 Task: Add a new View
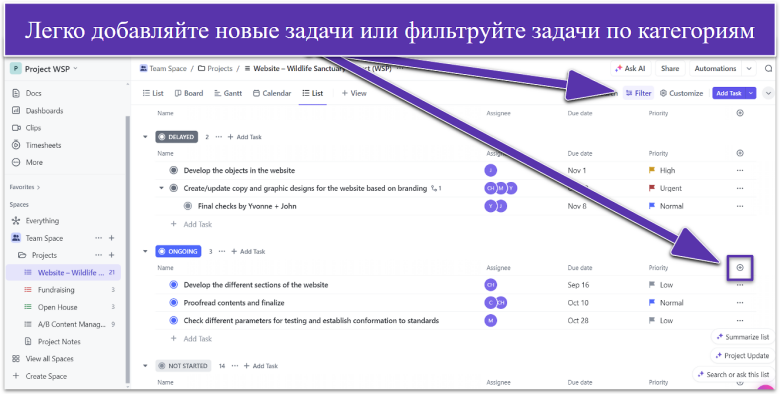(x=354, y=93)
